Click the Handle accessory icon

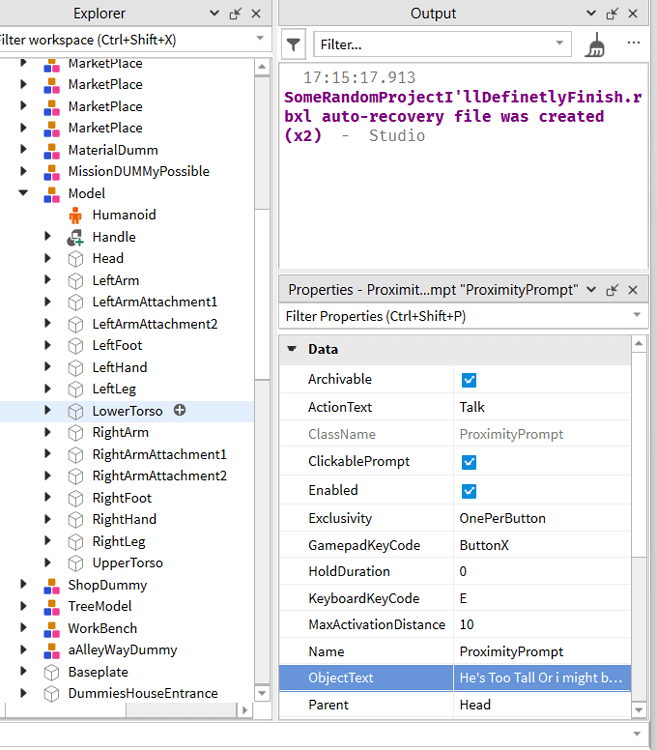pyautogui.click(x=75, y=237)
